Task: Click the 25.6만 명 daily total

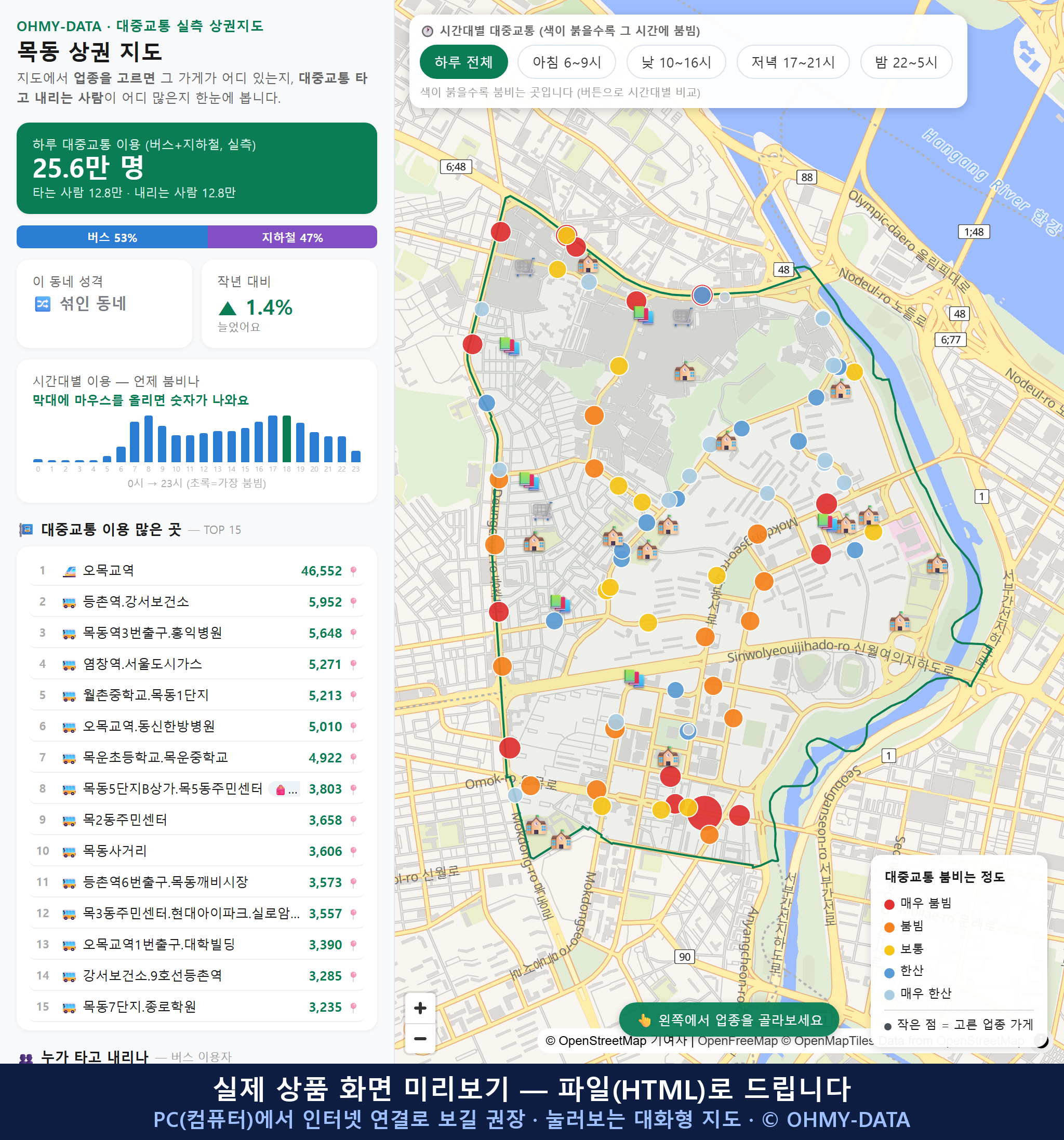Action: (88, 168)
